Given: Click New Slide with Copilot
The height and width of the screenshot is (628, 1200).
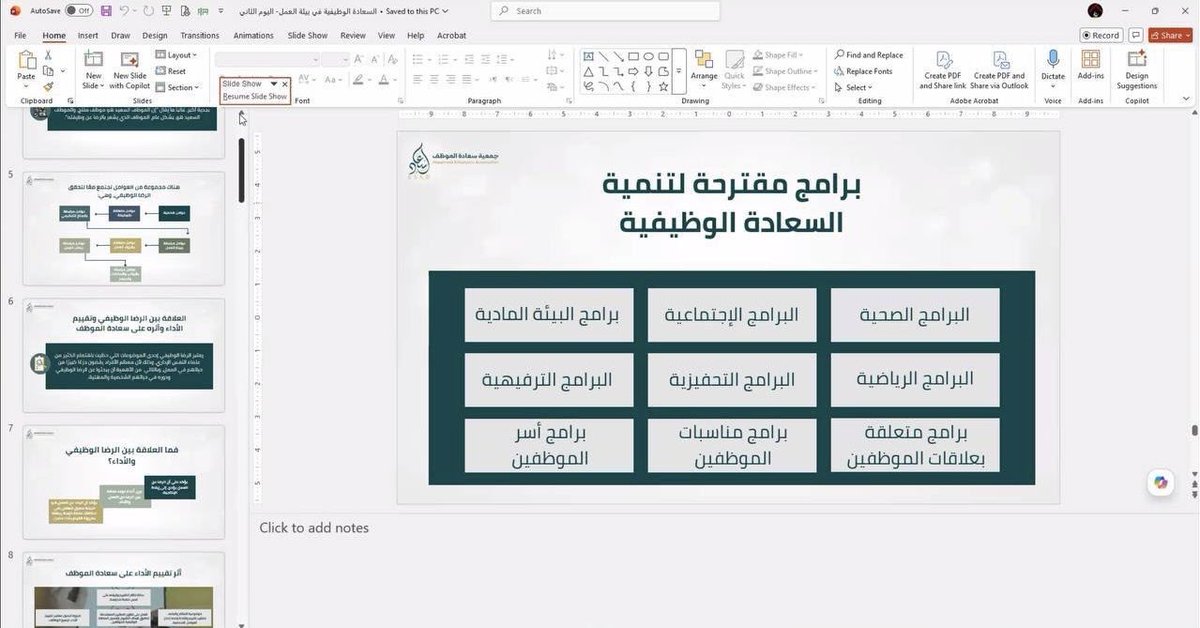Looking at the screenshot, I should point(130,69).
